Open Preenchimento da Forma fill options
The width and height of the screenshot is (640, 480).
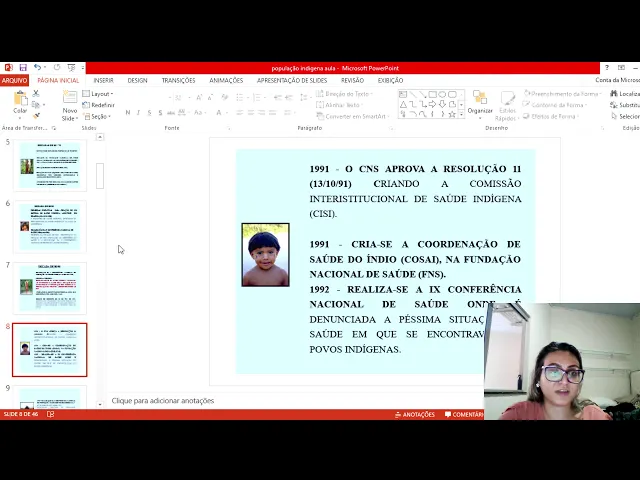pyautogui.click(x=562, y=94)
